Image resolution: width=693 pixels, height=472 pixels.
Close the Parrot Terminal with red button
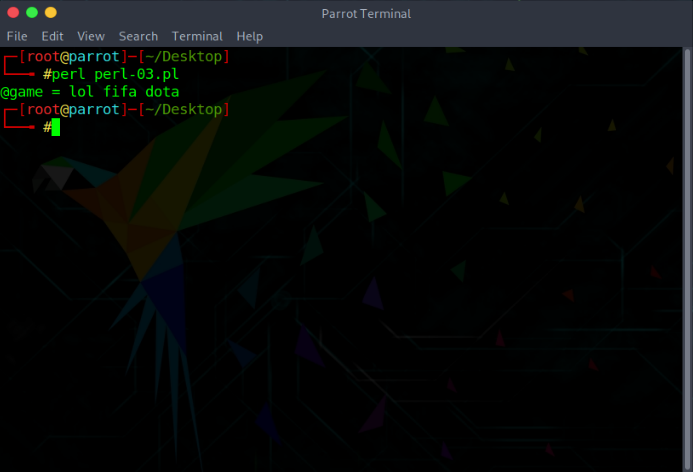click(13, 12)
